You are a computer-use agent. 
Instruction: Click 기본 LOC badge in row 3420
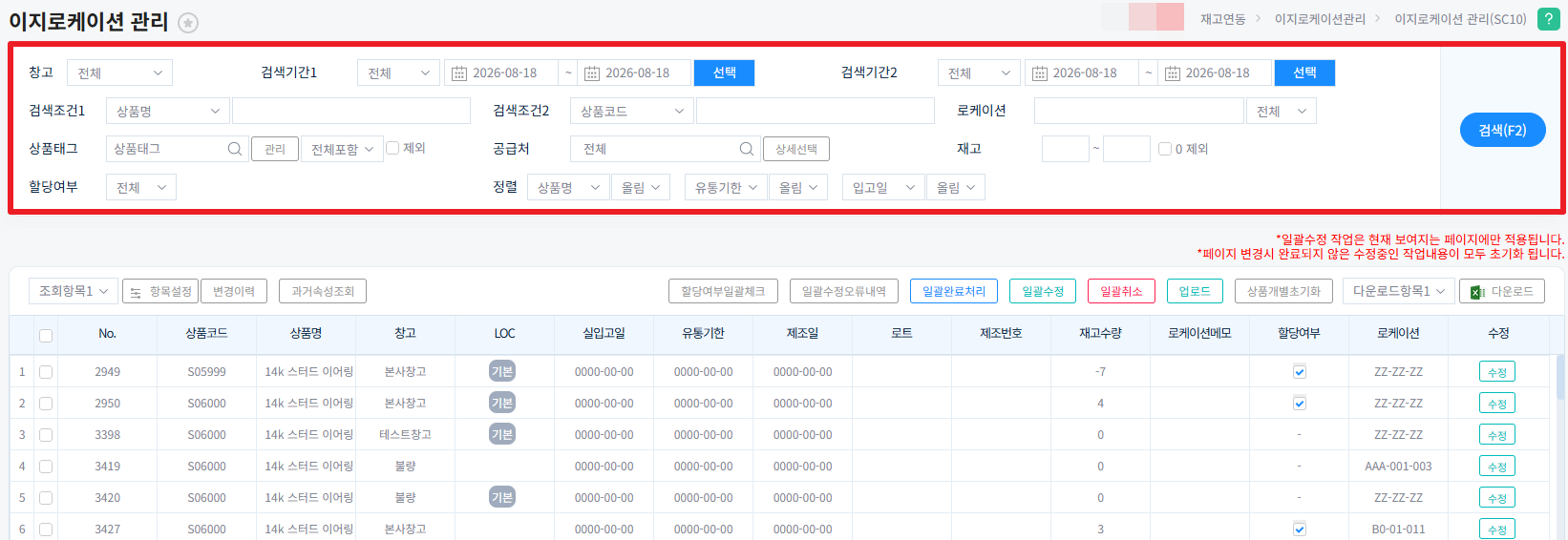502,497
